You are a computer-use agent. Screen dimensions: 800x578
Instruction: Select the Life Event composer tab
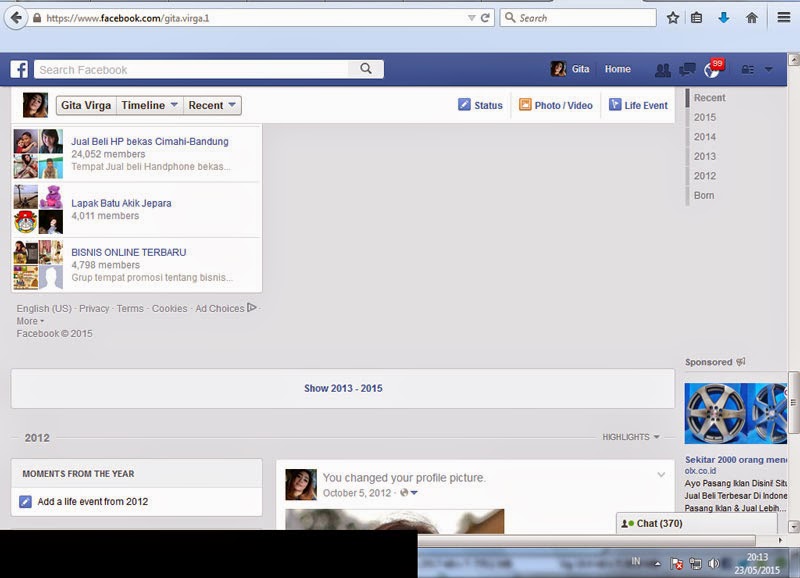[638, 105]
